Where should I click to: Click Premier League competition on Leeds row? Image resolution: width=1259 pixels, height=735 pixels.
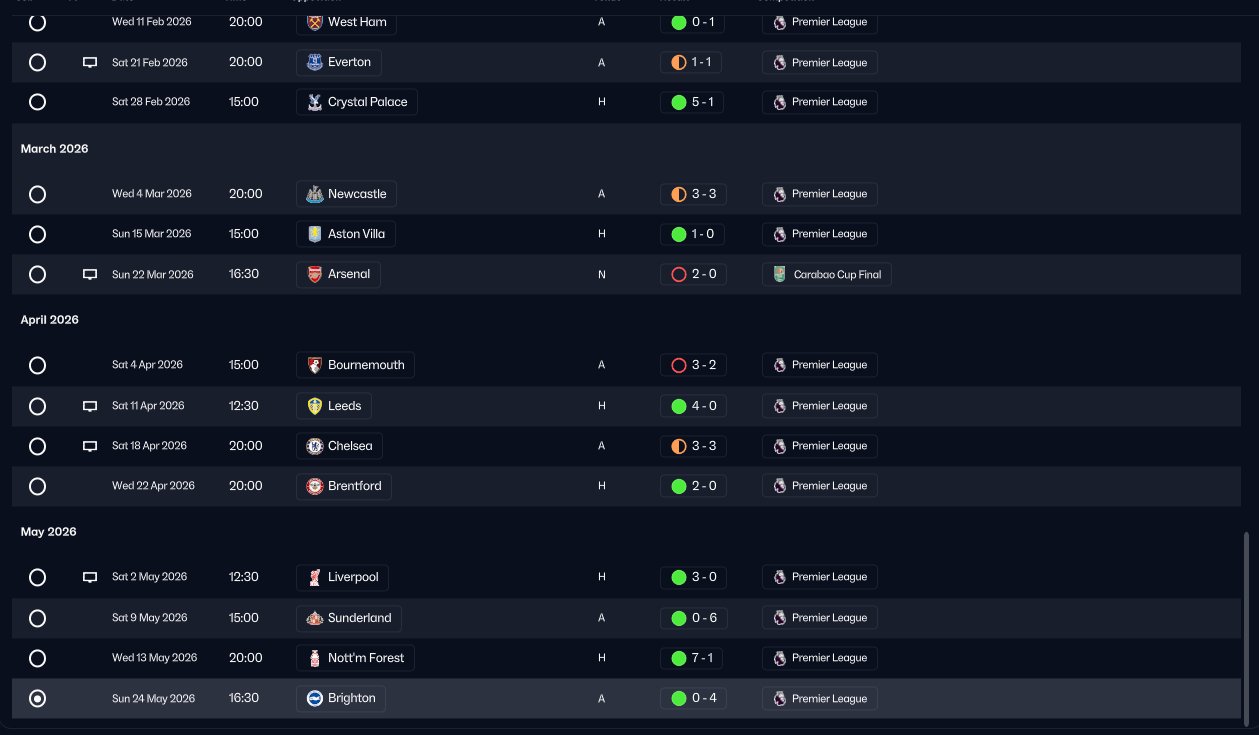point(819,406)
